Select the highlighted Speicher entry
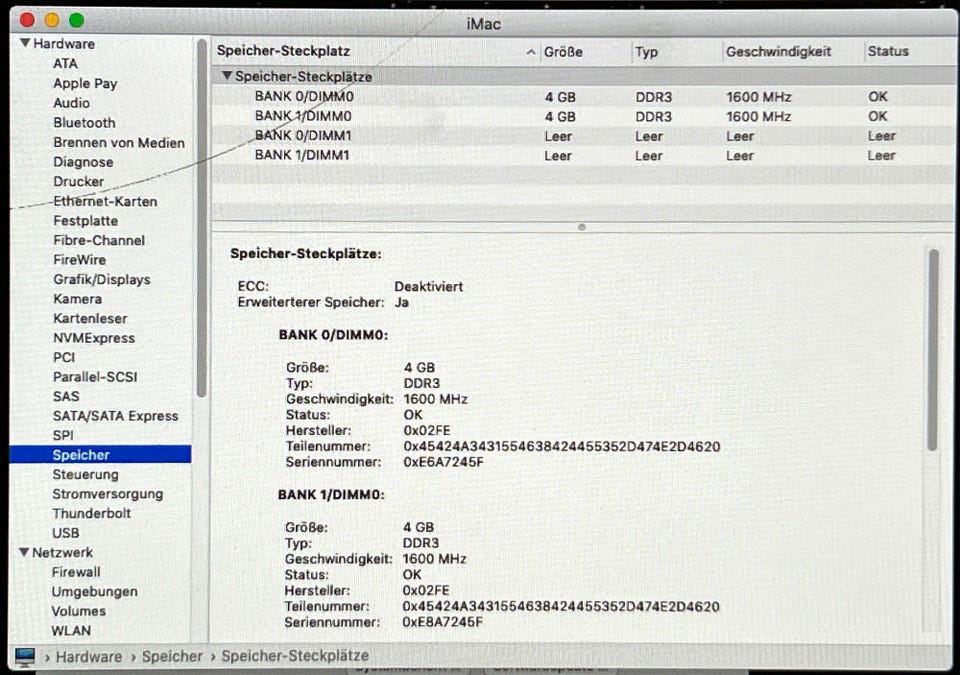This screenshot has width=960, height=675. (x=100, y=454)
